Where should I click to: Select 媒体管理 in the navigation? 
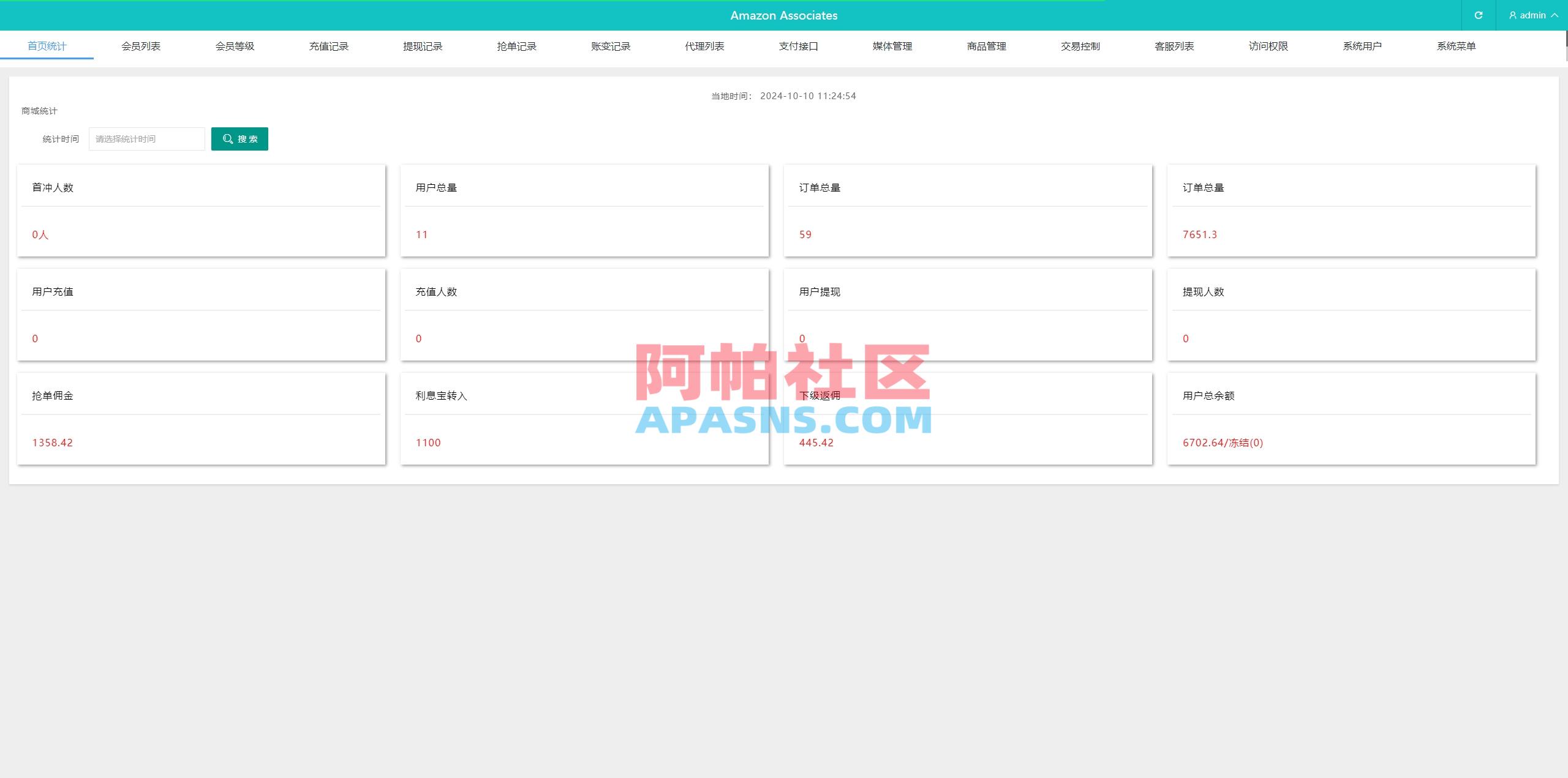coord(891,46)
